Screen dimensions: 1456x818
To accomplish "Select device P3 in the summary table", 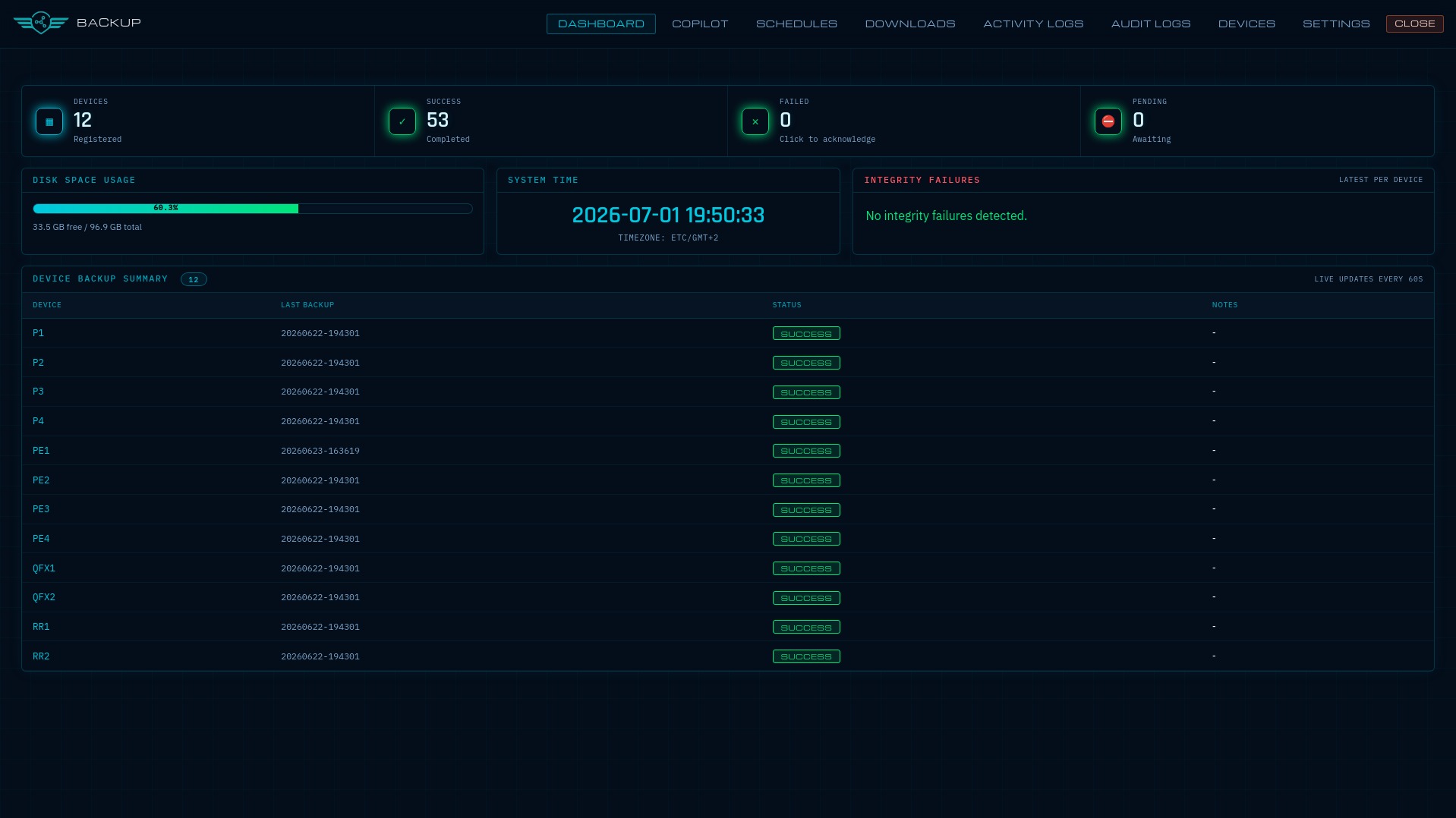I will [x=38, y=392].
